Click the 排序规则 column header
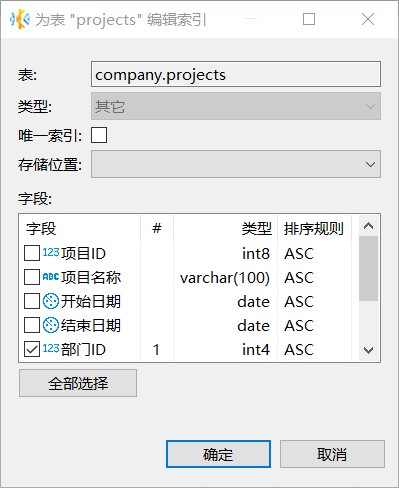This screenshot has width=399, height=488. point(314,229)
